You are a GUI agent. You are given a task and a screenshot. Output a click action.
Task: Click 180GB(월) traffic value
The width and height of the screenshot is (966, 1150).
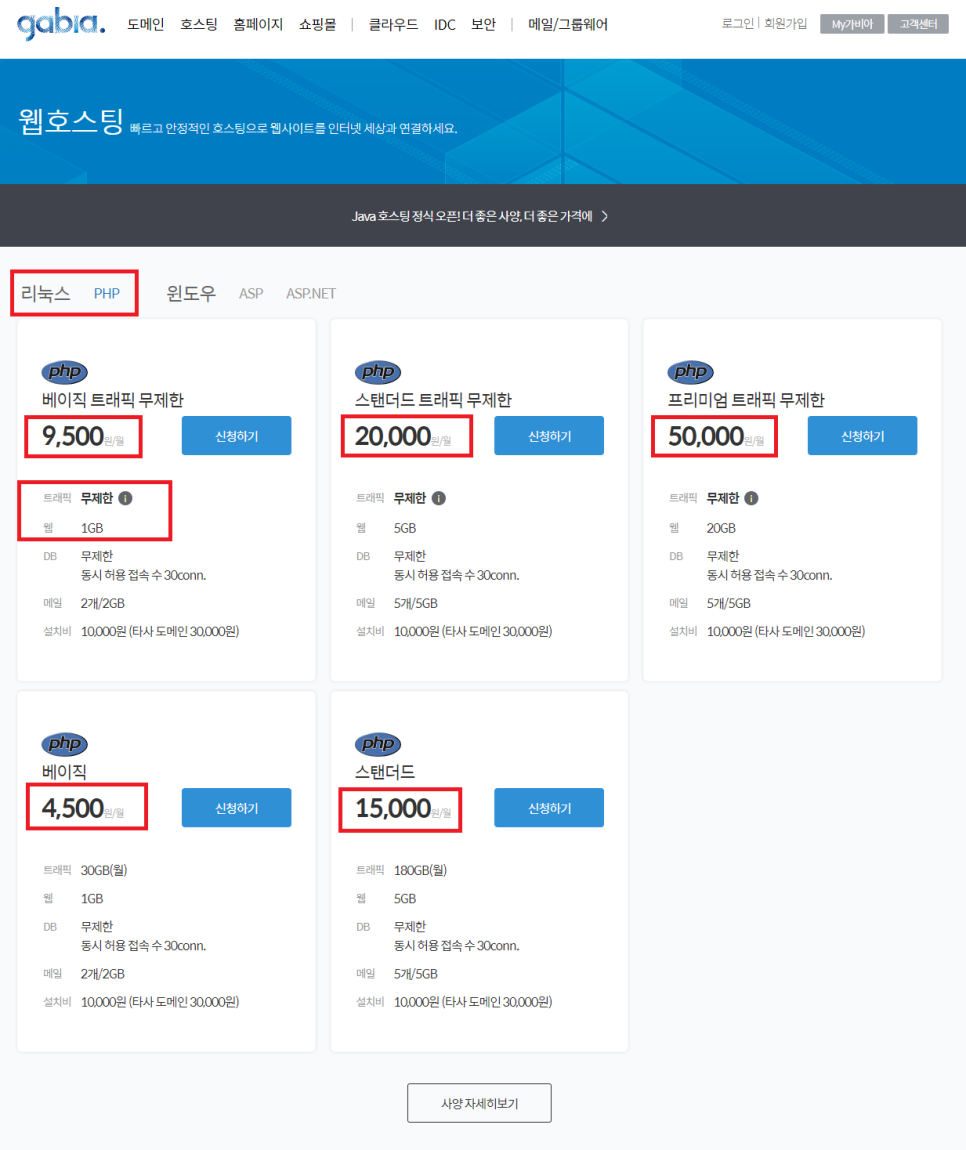click(420, 871)
